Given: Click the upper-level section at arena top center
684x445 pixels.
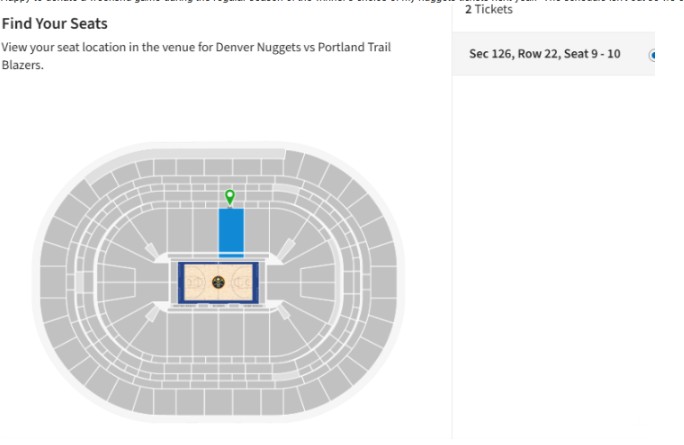Looking at the screenshot, I should point(220,165).
